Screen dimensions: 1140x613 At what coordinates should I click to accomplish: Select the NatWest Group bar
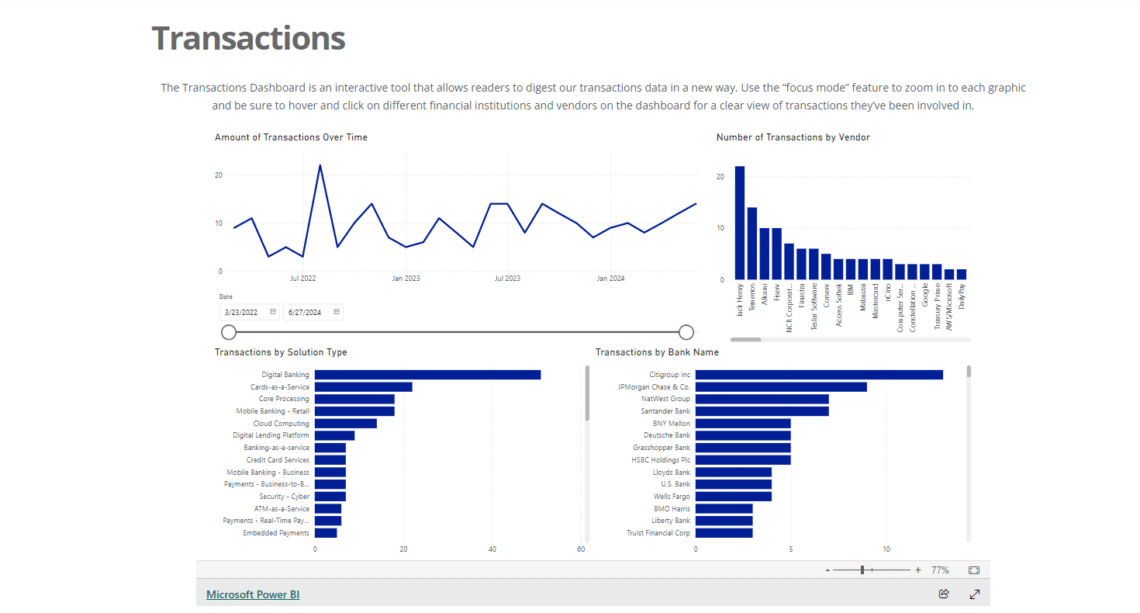click(762, 399)
